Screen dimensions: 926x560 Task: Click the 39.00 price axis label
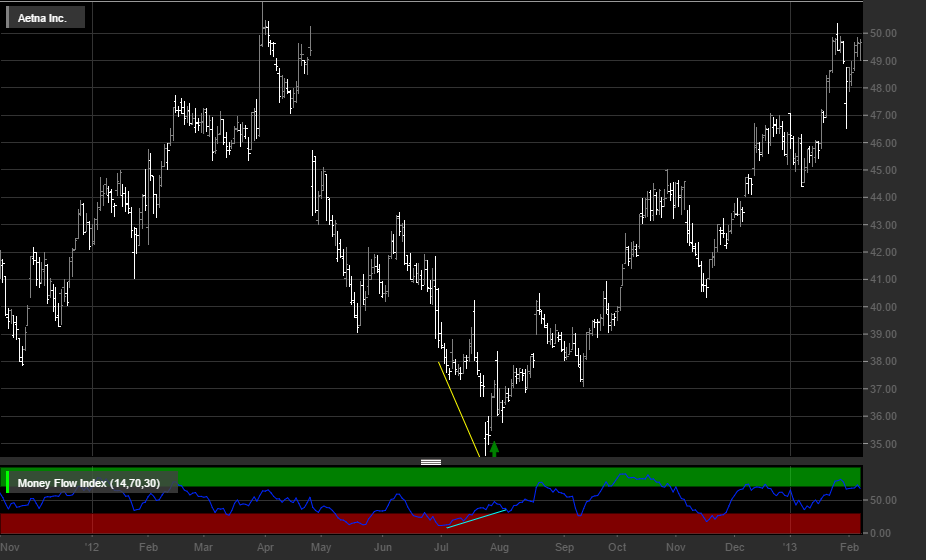(883, 334)
